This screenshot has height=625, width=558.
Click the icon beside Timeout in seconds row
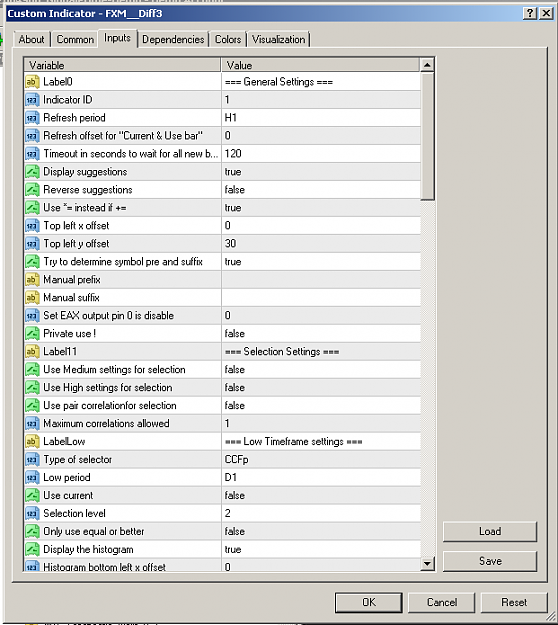point(32,153)
